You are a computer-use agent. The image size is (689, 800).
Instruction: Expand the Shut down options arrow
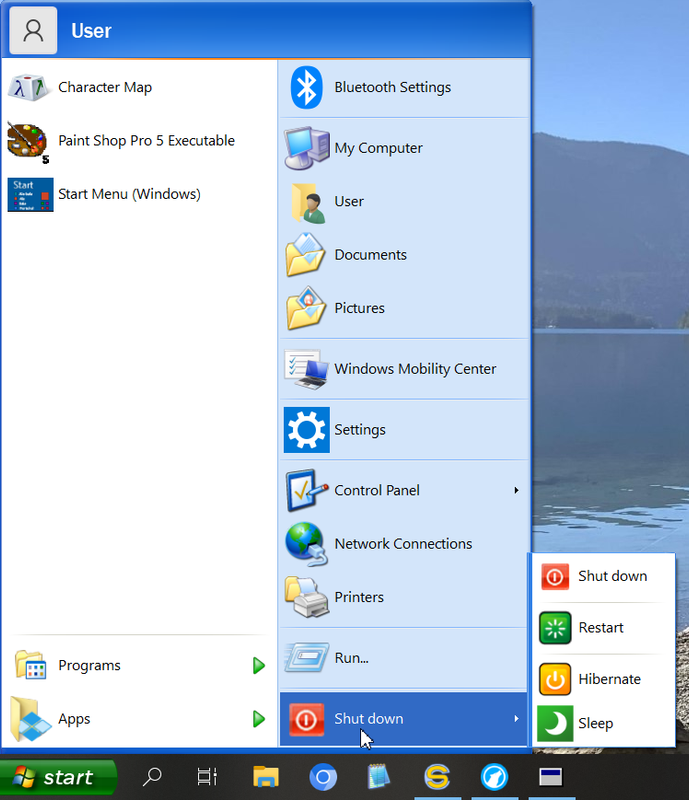pyautogui.click(x=516, y=719)
